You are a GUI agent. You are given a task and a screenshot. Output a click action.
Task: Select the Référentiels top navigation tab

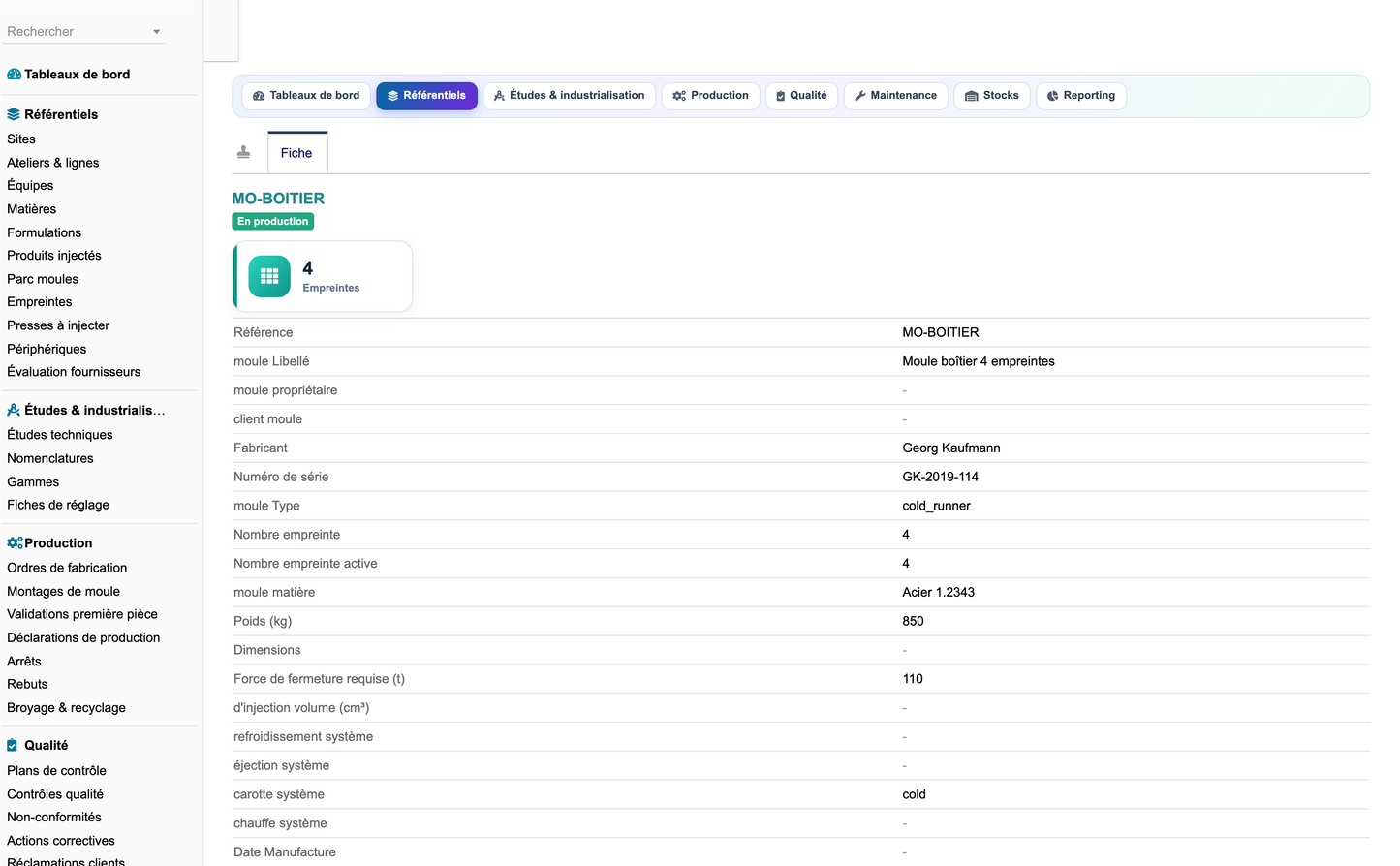(x=426, y=96)
